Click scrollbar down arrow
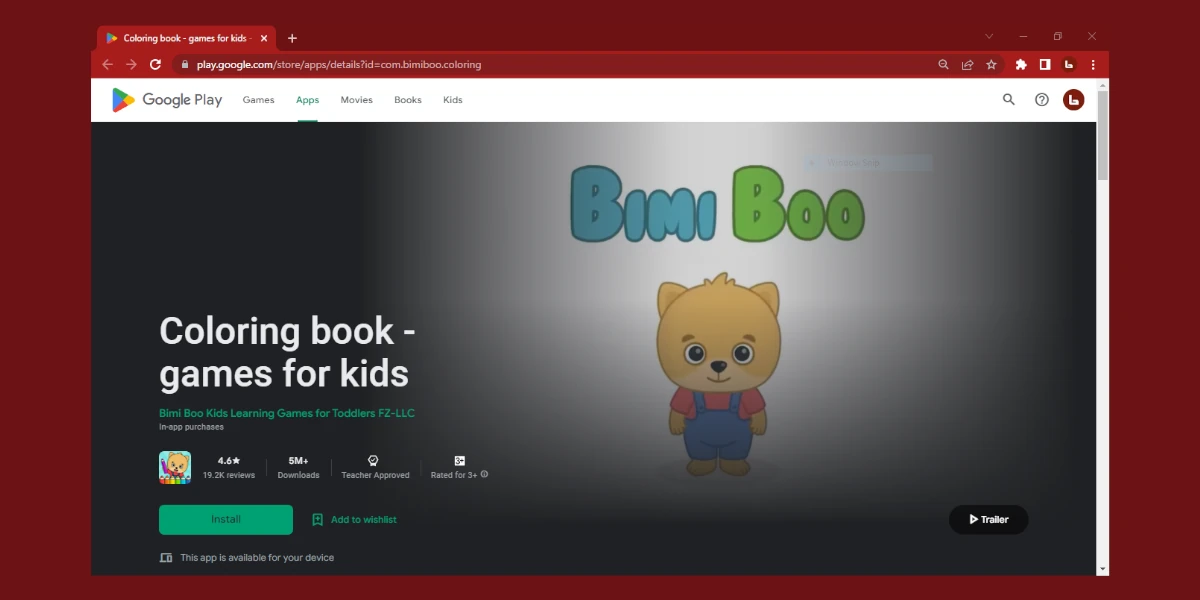This screenshot has height=600, width=1200. 1103,569
